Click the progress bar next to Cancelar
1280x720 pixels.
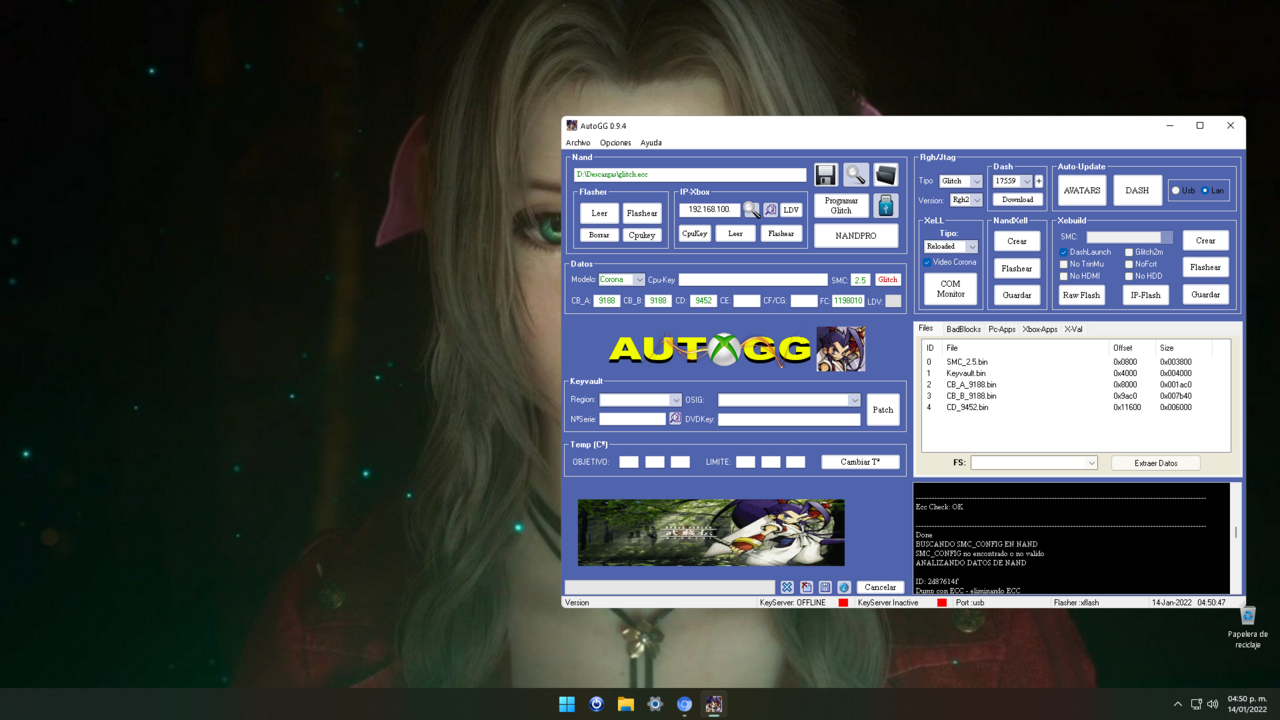(x=670, y=587)
